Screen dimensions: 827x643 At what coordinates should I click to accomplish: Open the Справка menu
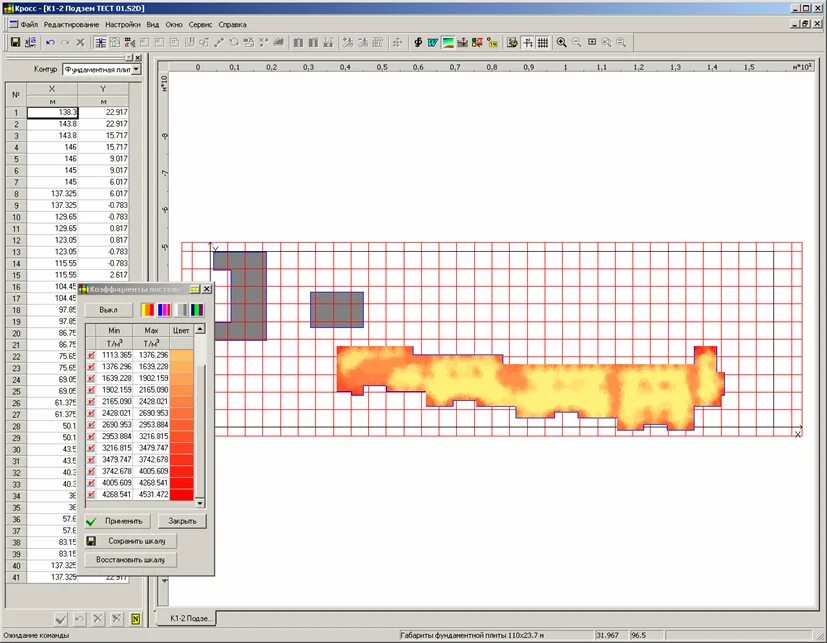(232, 24)
